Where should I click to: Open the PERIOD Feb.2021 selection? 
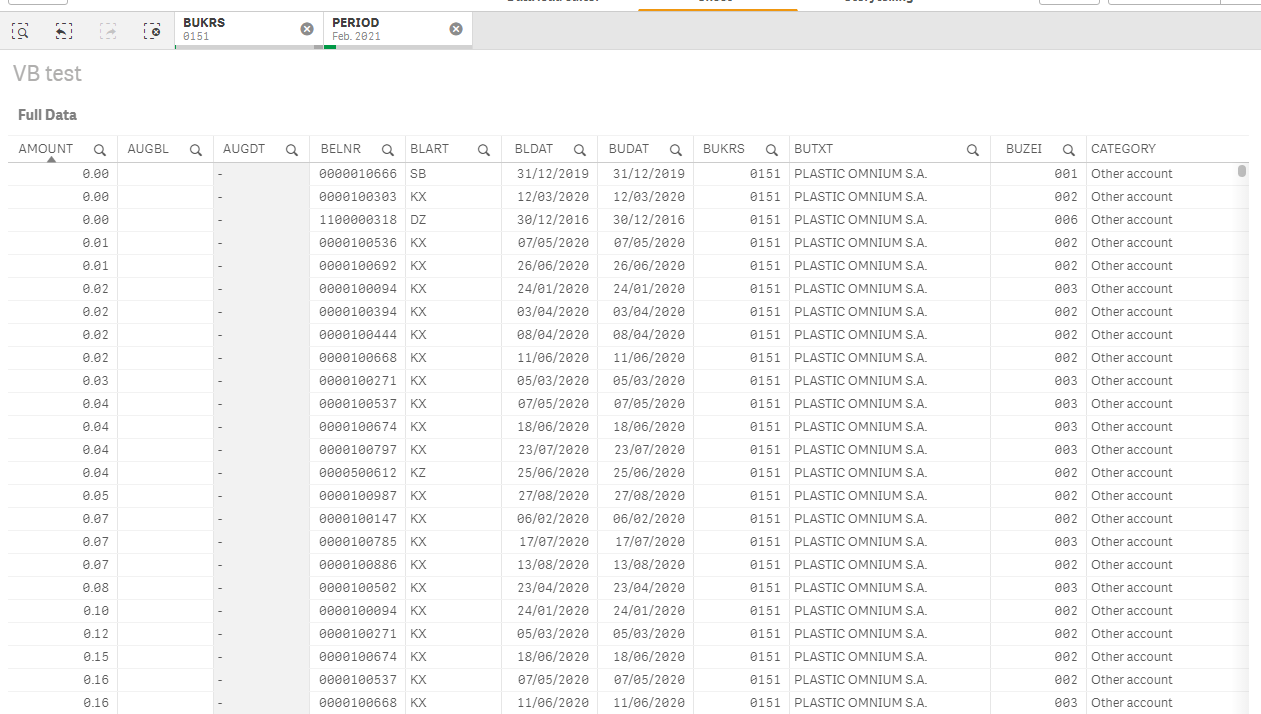(380, 28)
